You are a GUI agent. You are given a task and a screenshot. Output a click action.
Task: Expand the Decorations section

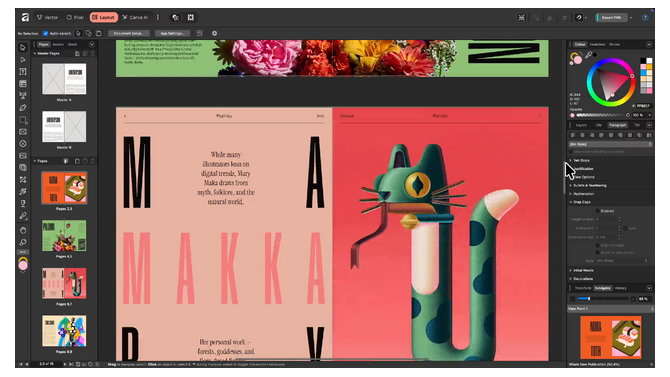(x=570, y=279)
